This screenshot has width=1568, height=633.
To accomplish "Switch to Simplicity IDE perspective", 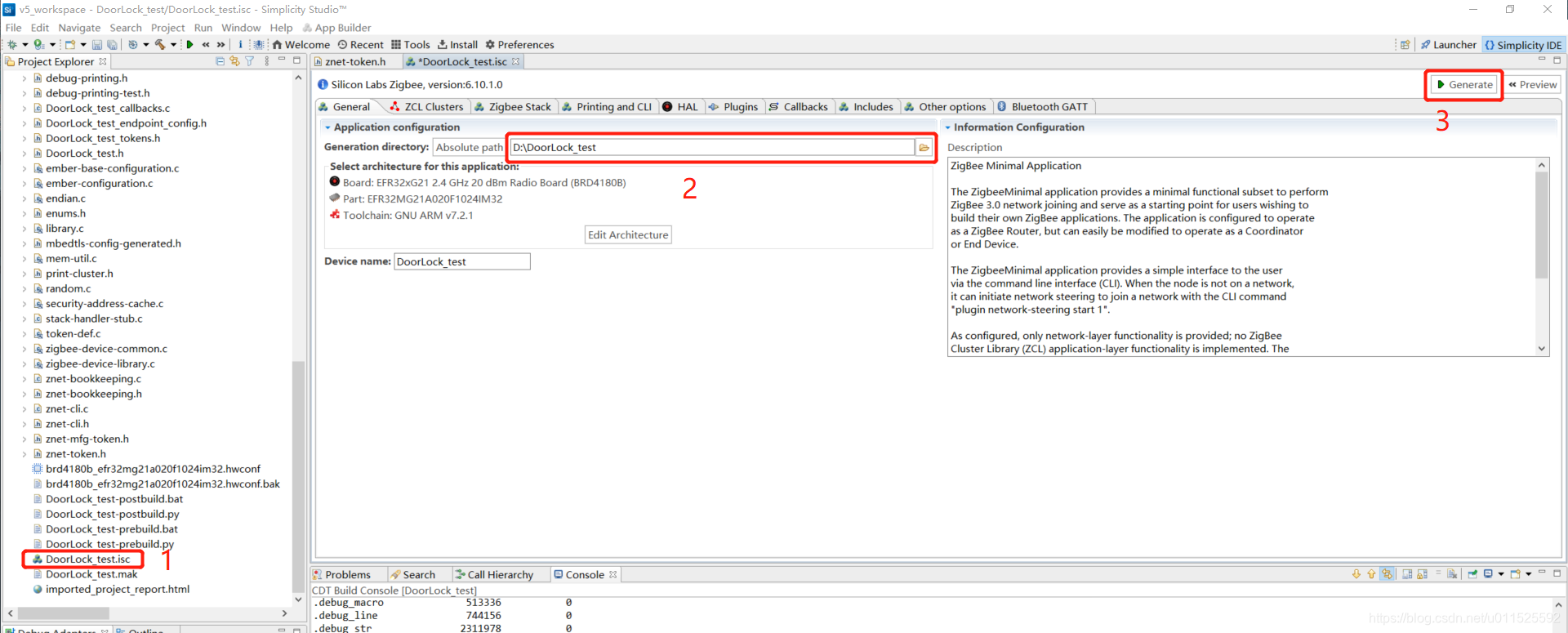I will tap(1524, 45).
